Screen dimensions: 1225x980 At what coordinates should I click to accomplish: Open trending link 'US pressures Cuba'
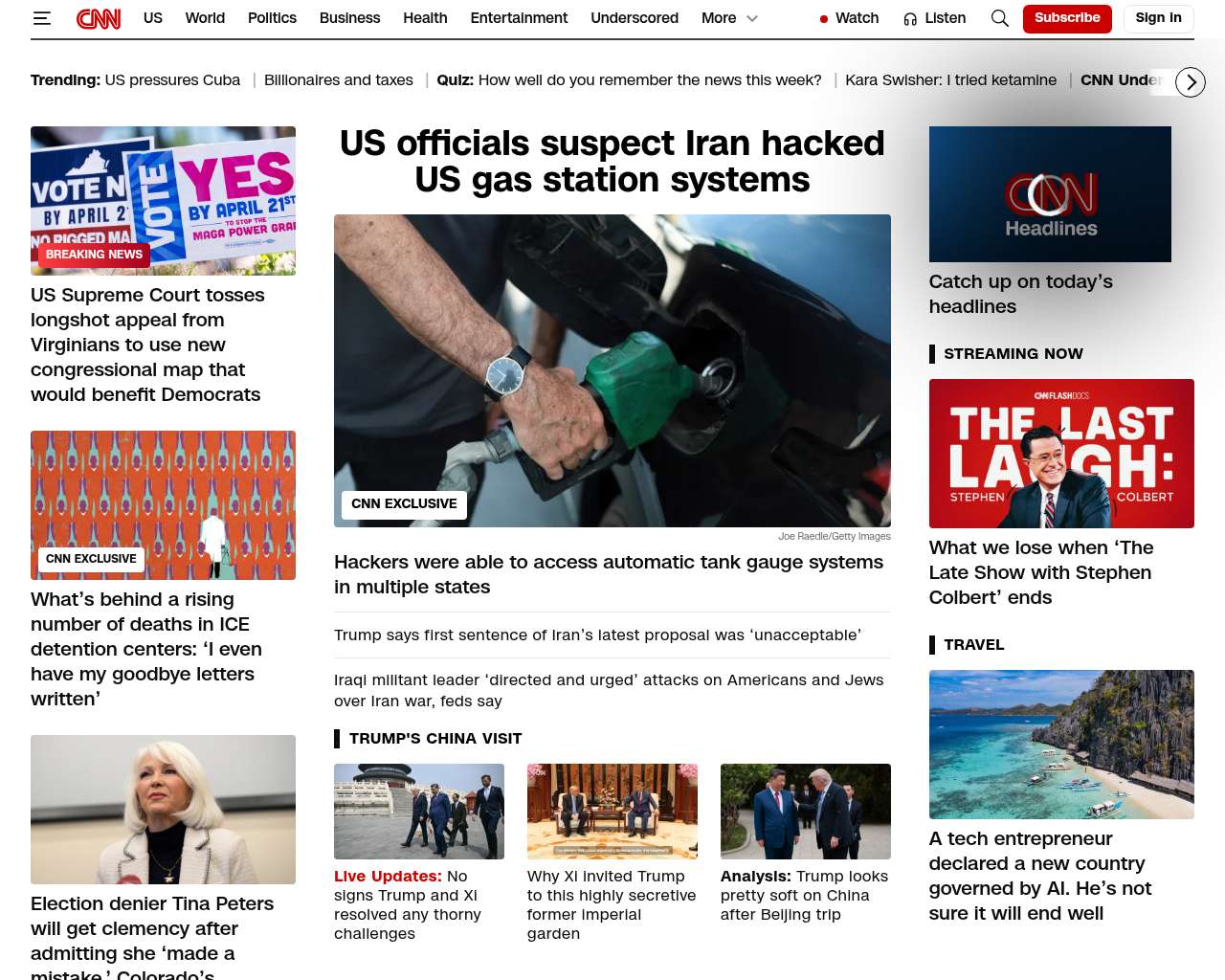pyautogui.click(x=172, y=80)
